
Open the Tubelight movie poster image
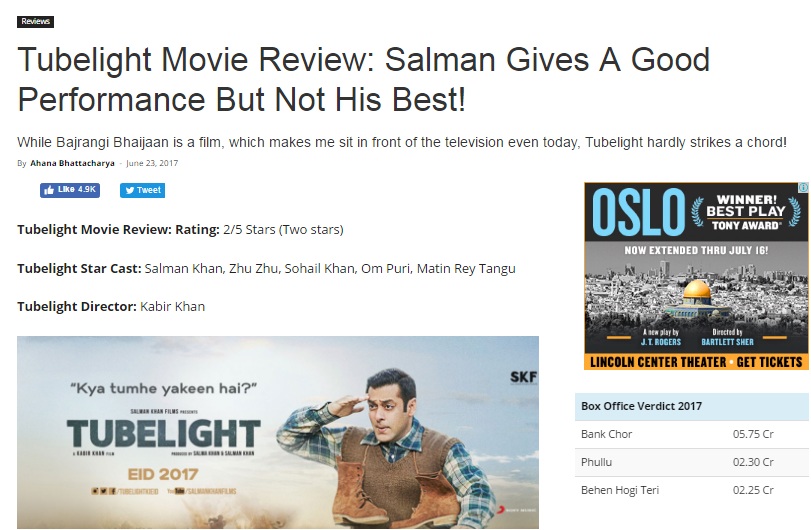point(278,432)
